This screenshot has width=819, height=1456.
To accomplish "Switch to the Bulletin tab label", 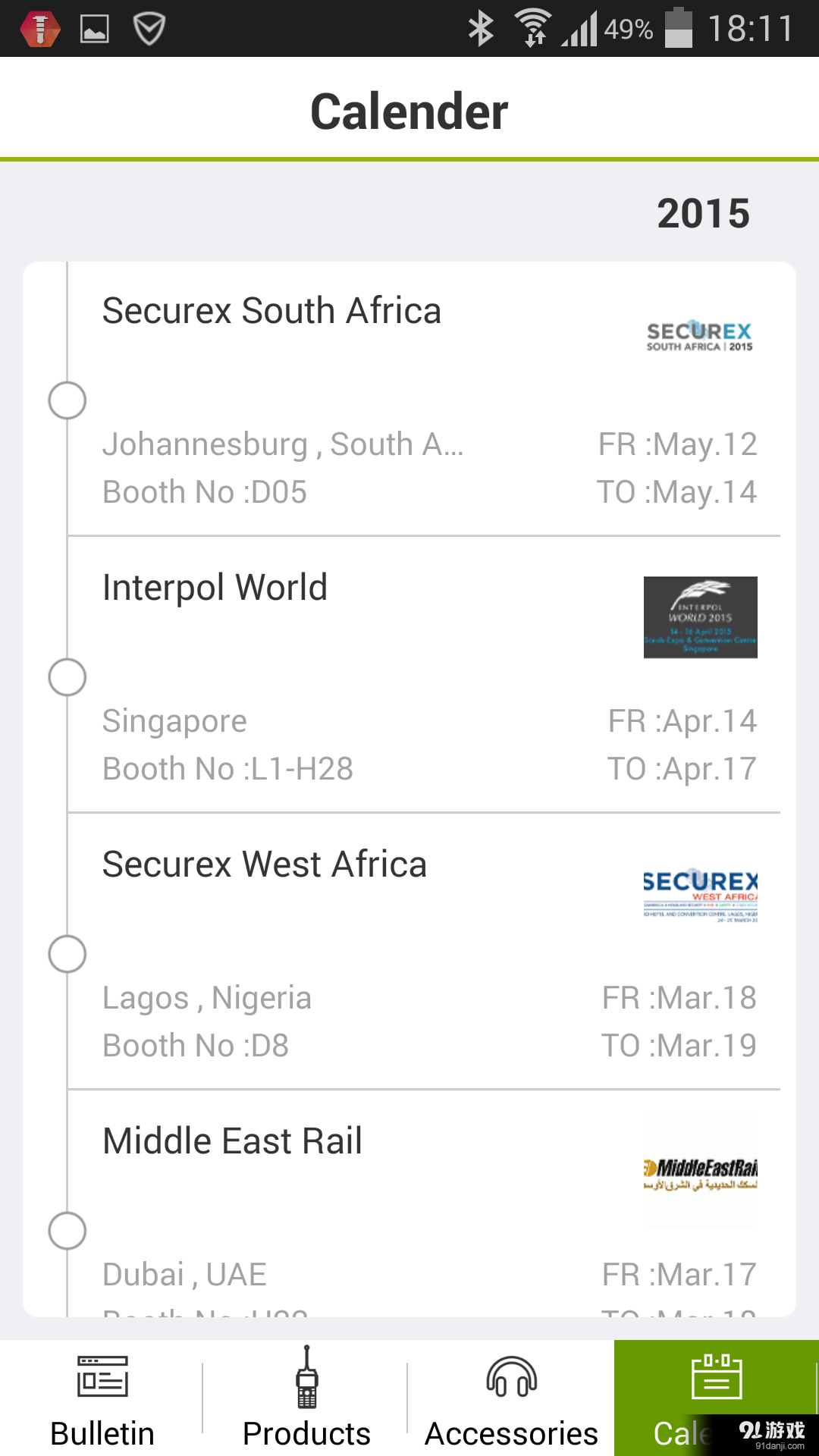I will pos(102,1433).
